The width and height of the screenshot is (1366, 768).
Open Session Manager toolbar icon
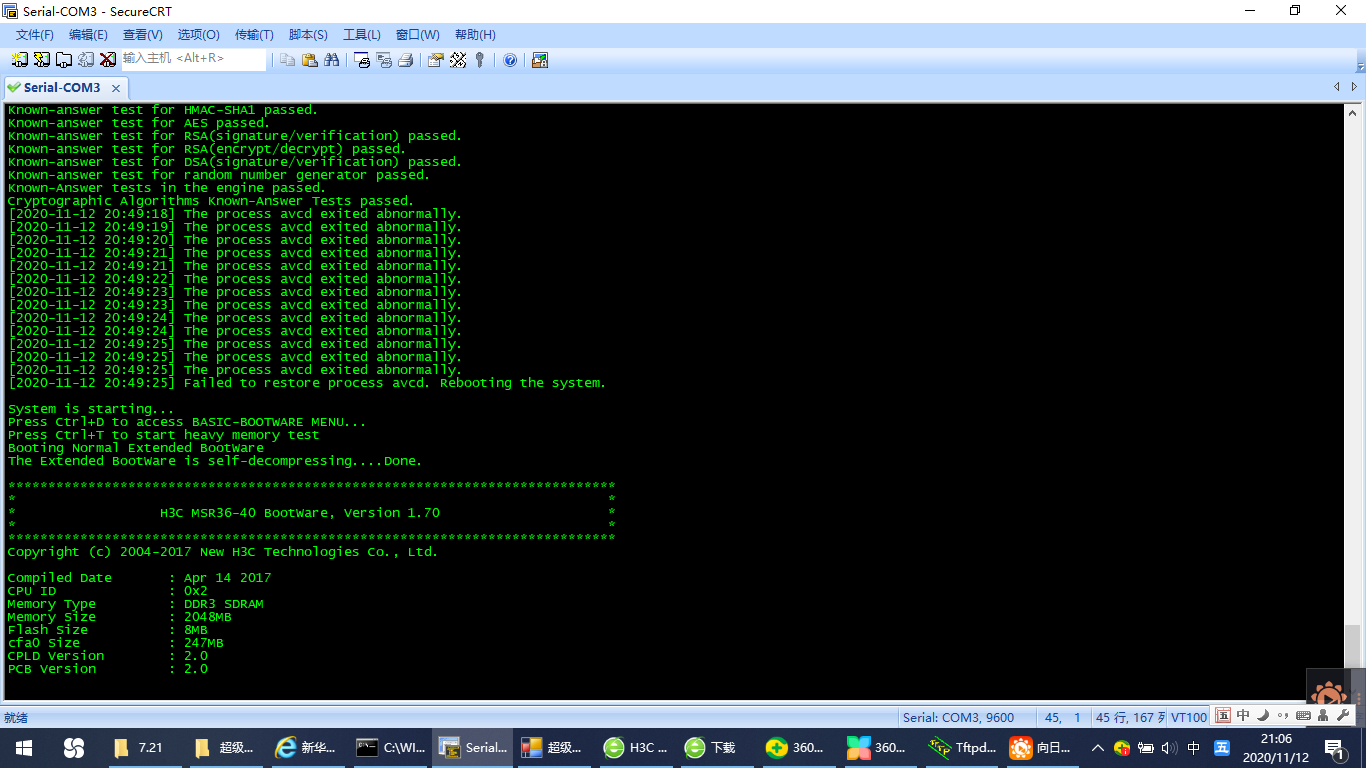[20, 60]
